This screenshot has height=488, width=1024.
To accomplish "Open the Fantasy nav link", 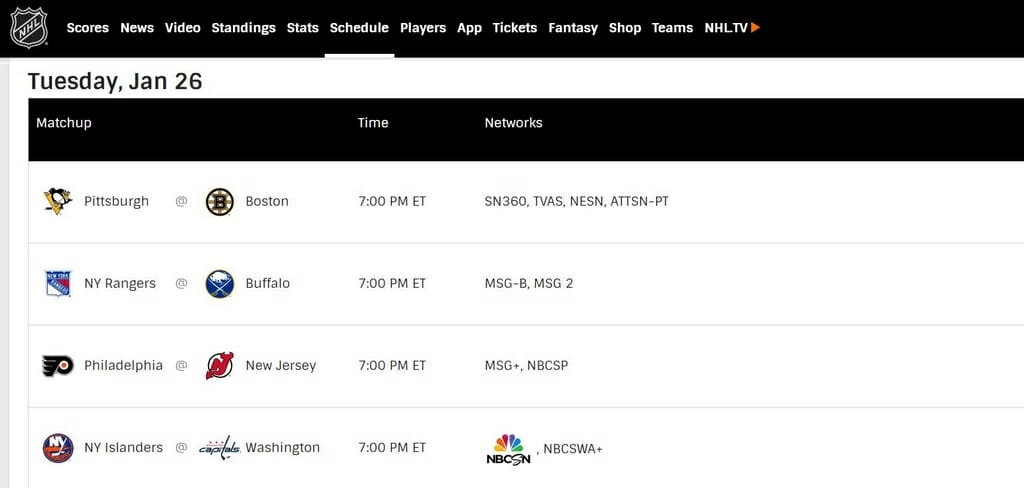I will [573, 28].
